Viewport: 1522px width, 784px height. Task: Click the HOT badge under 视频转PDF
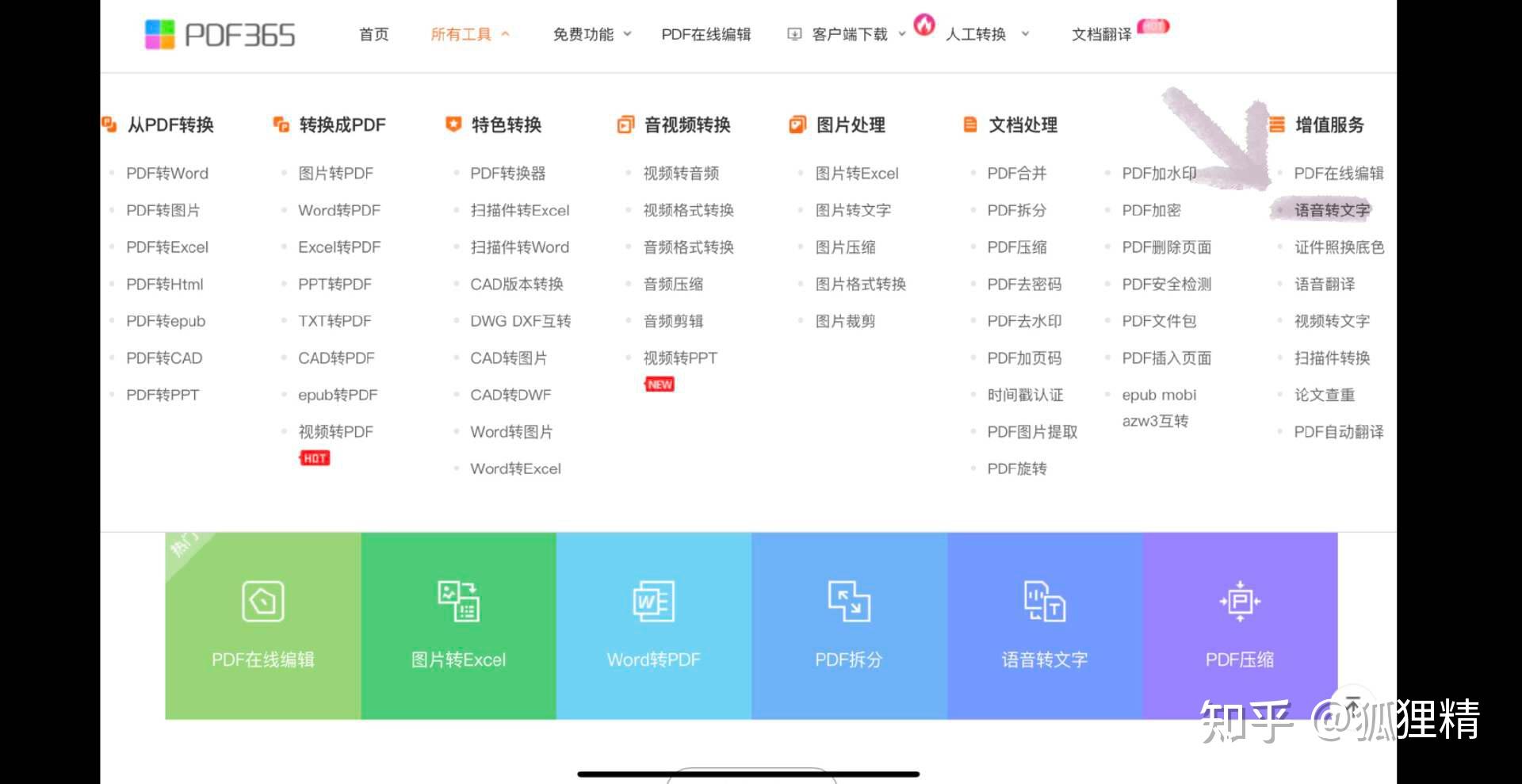pos(315,458)
